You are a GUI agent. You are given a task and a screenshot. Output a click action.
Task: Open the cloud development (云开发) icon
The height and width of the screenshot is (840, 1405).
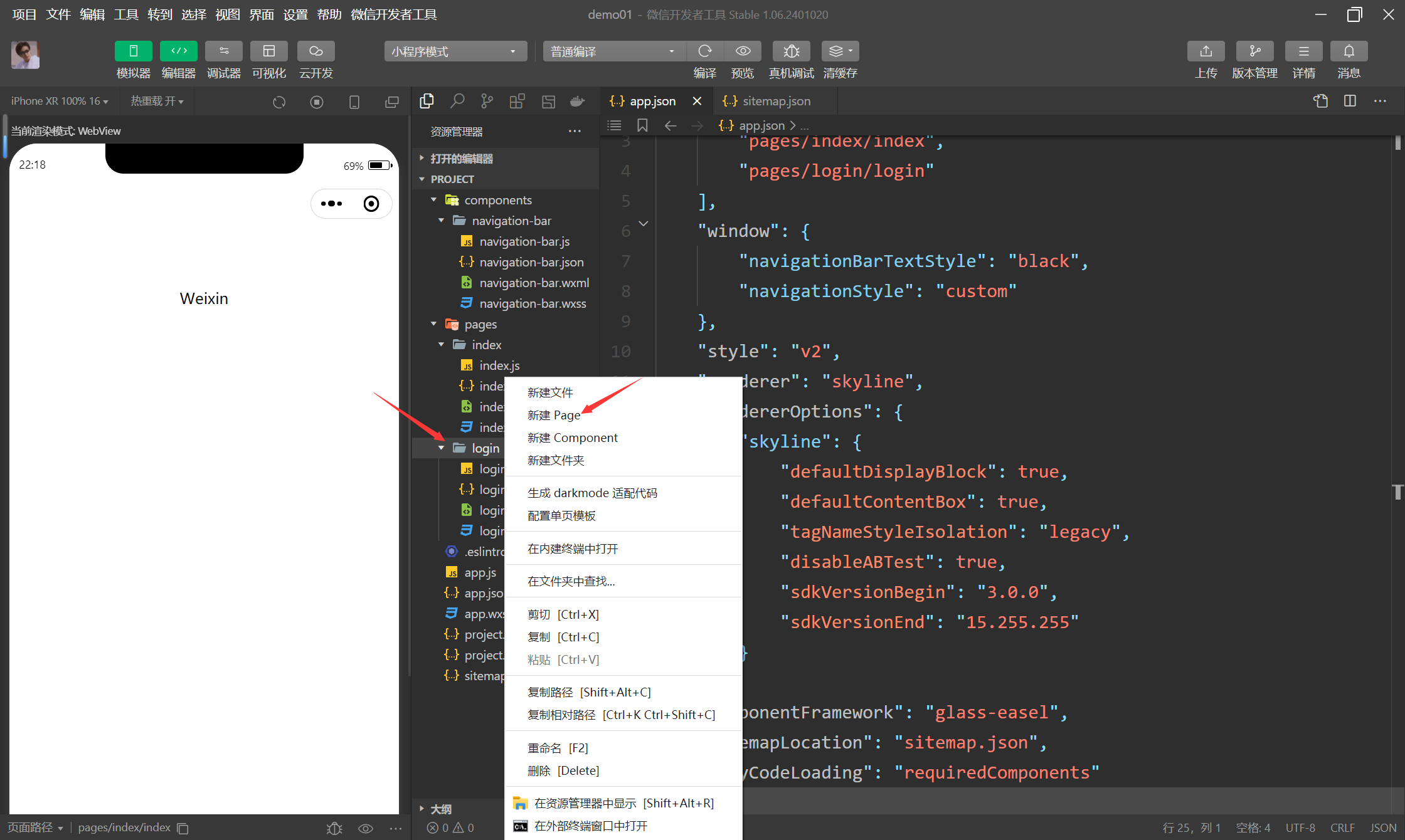tap(315, 51)
